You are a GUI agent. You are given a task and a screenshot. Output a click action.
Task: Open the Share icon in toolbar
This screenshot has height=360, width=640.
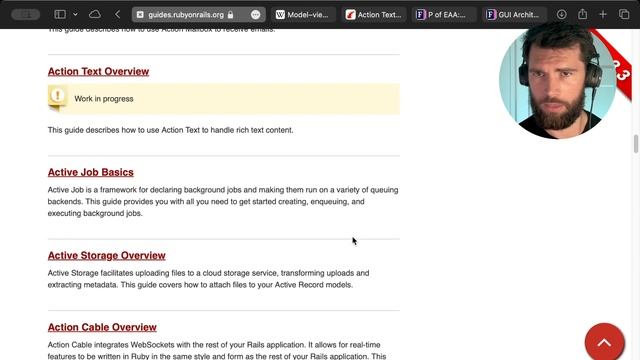click(582, 14)
